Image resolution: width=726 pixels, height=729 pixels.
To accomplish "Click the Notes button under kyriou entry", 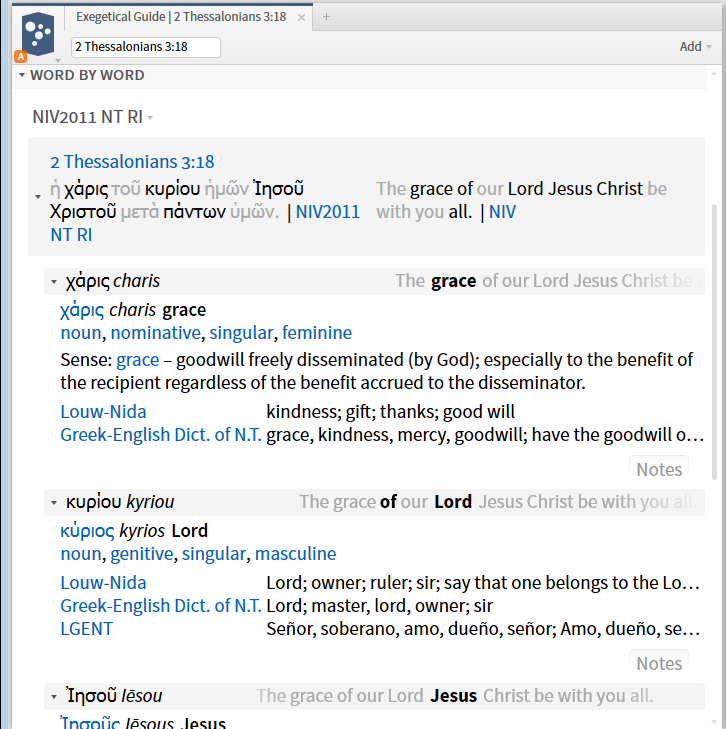I will point(659,663).
